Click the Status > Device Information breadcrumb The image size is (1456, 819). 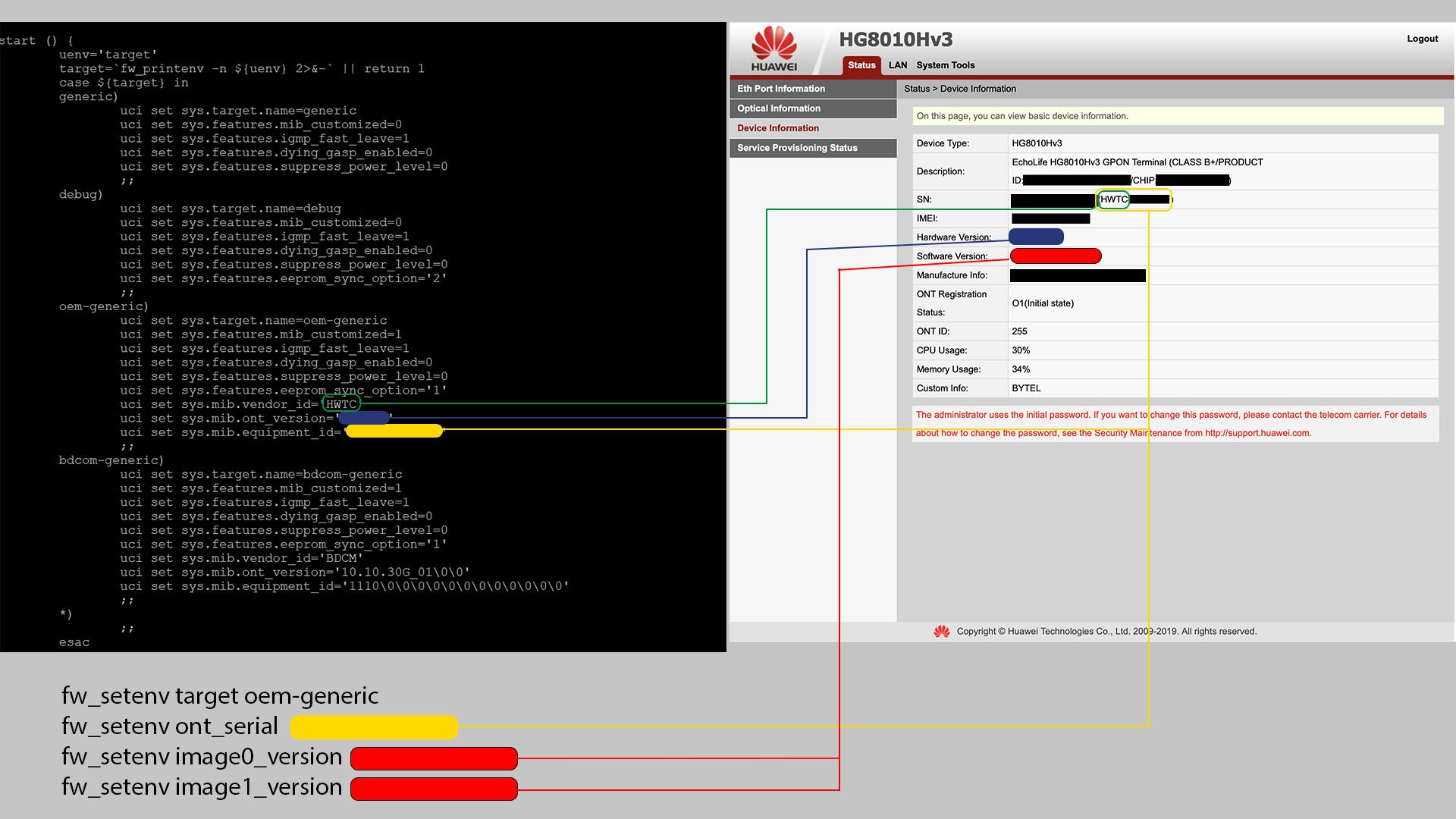click(x=959, y=89)
